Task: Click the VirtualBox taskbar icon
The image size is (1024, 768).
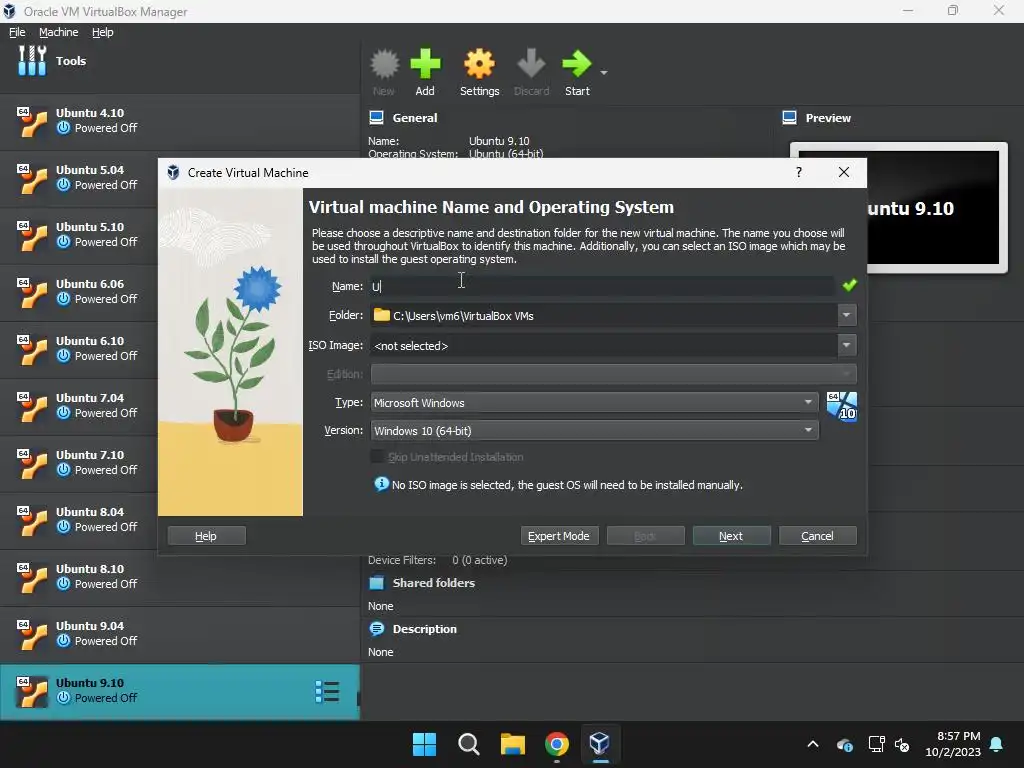Action: click(x=600, y=744)
